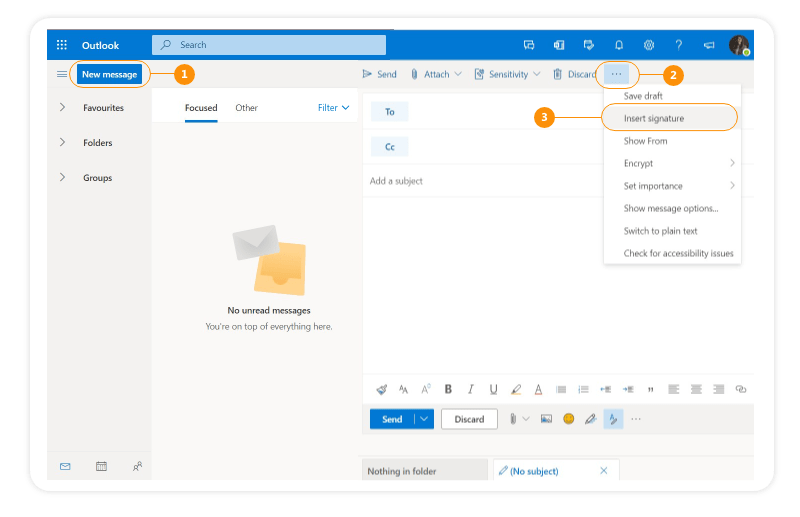
Task: Align text right
Action: pyautogui.click(x=718, y=389)
